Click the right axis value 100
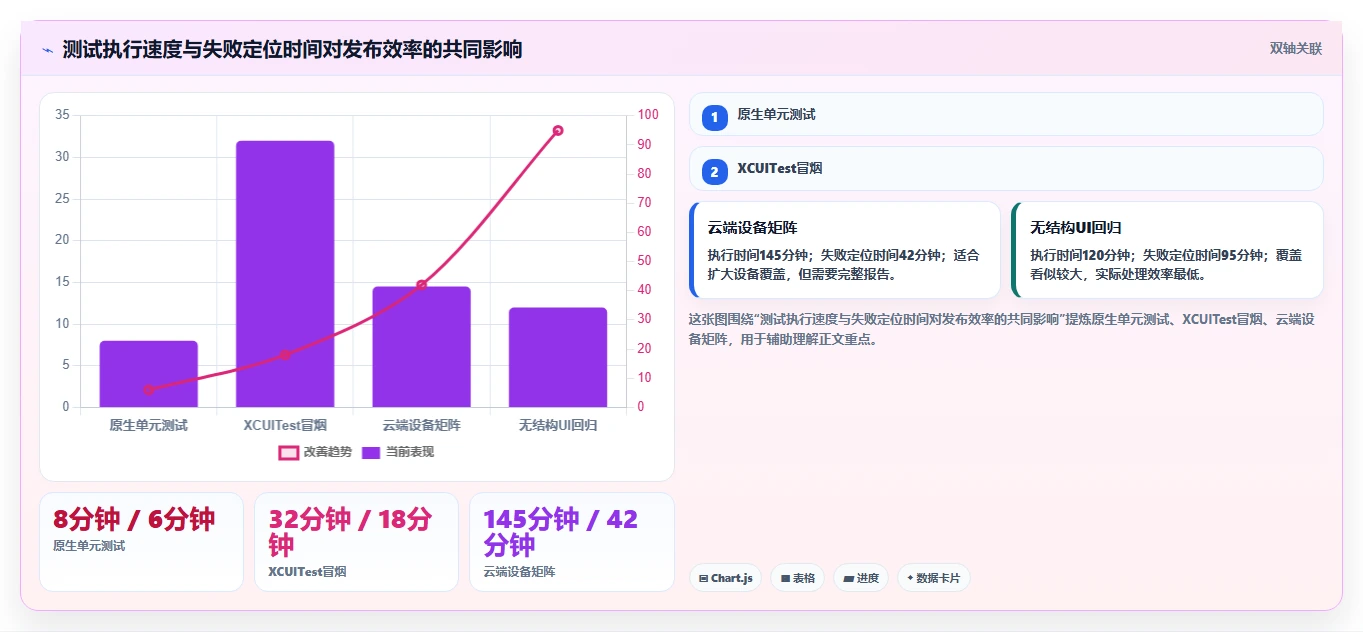 tap(648, 115)
